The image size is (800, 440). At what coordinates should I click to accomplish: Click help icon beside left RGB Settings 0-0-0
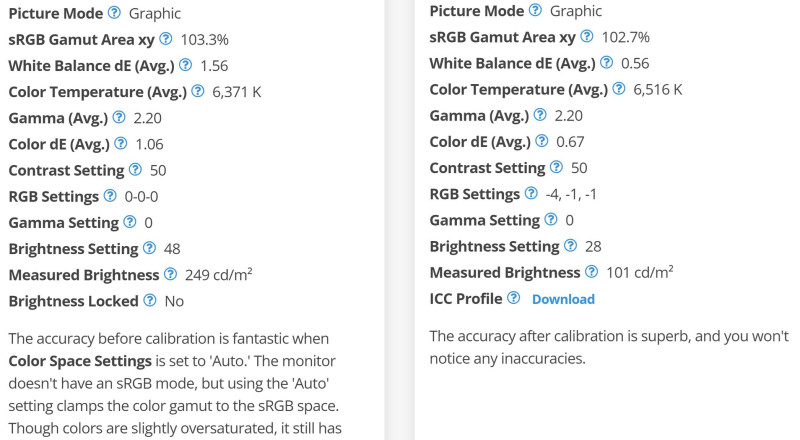[x=110, y=195]
